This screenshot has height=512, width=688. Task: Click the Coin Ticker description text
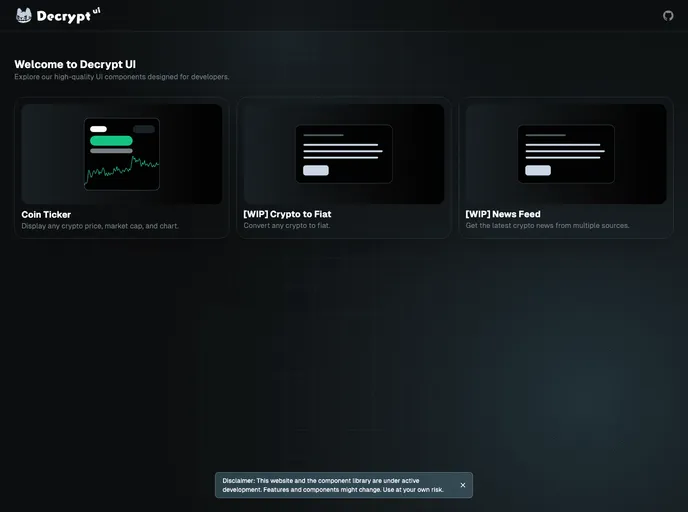(100, 226)
